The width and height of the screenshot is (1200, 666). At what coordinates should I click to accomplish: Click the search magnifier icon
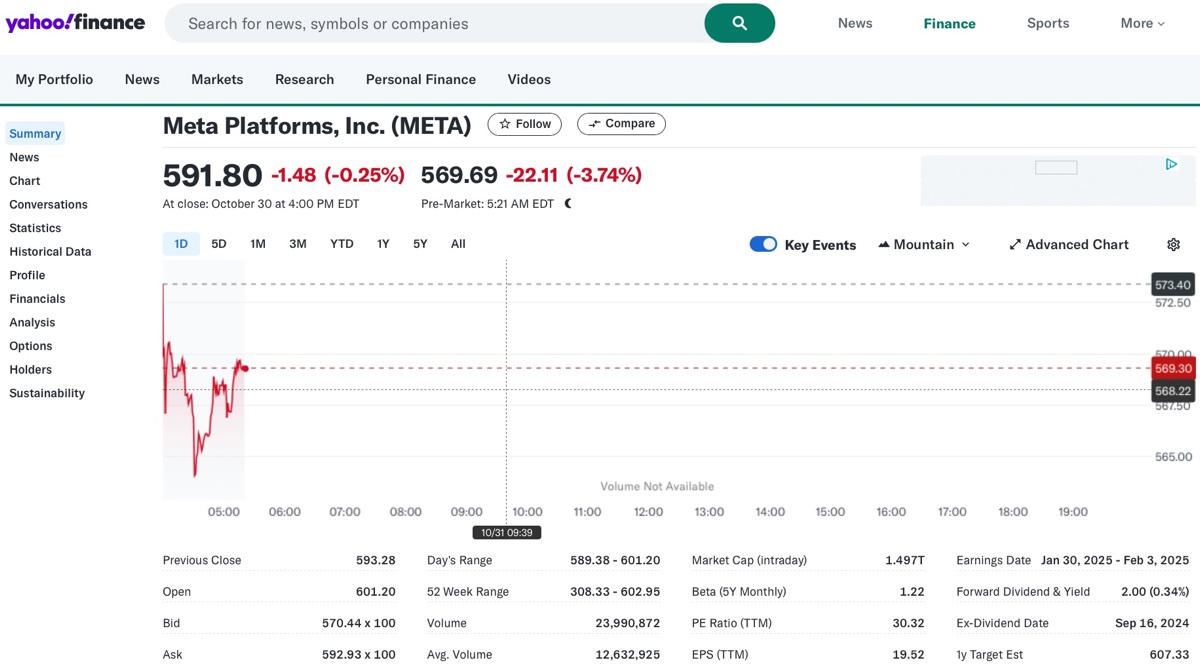coord(740,22)
